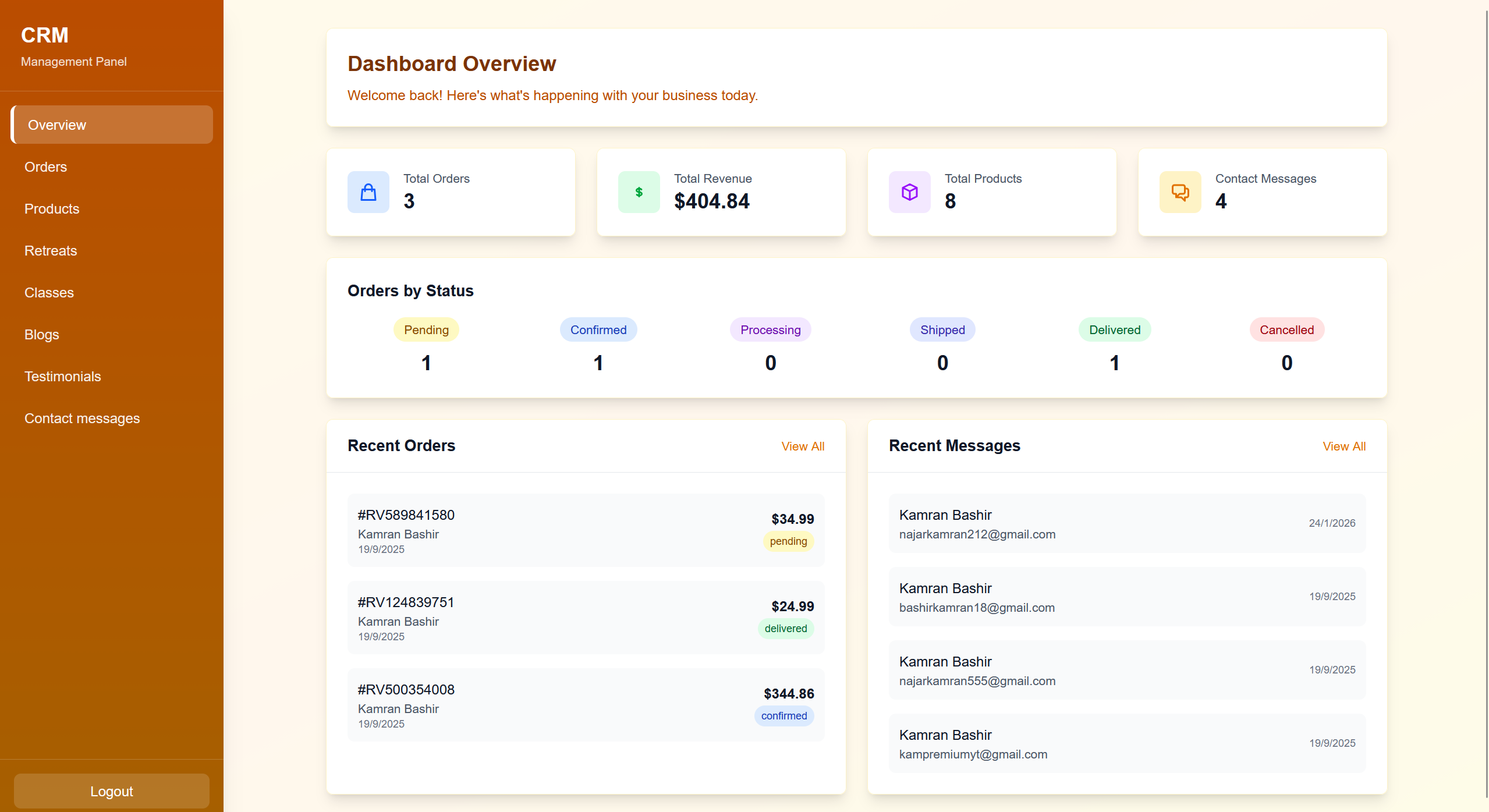The height and width of the screenshot is (812, 1489).
Task: Open the Products section
Action: point(52,209)
